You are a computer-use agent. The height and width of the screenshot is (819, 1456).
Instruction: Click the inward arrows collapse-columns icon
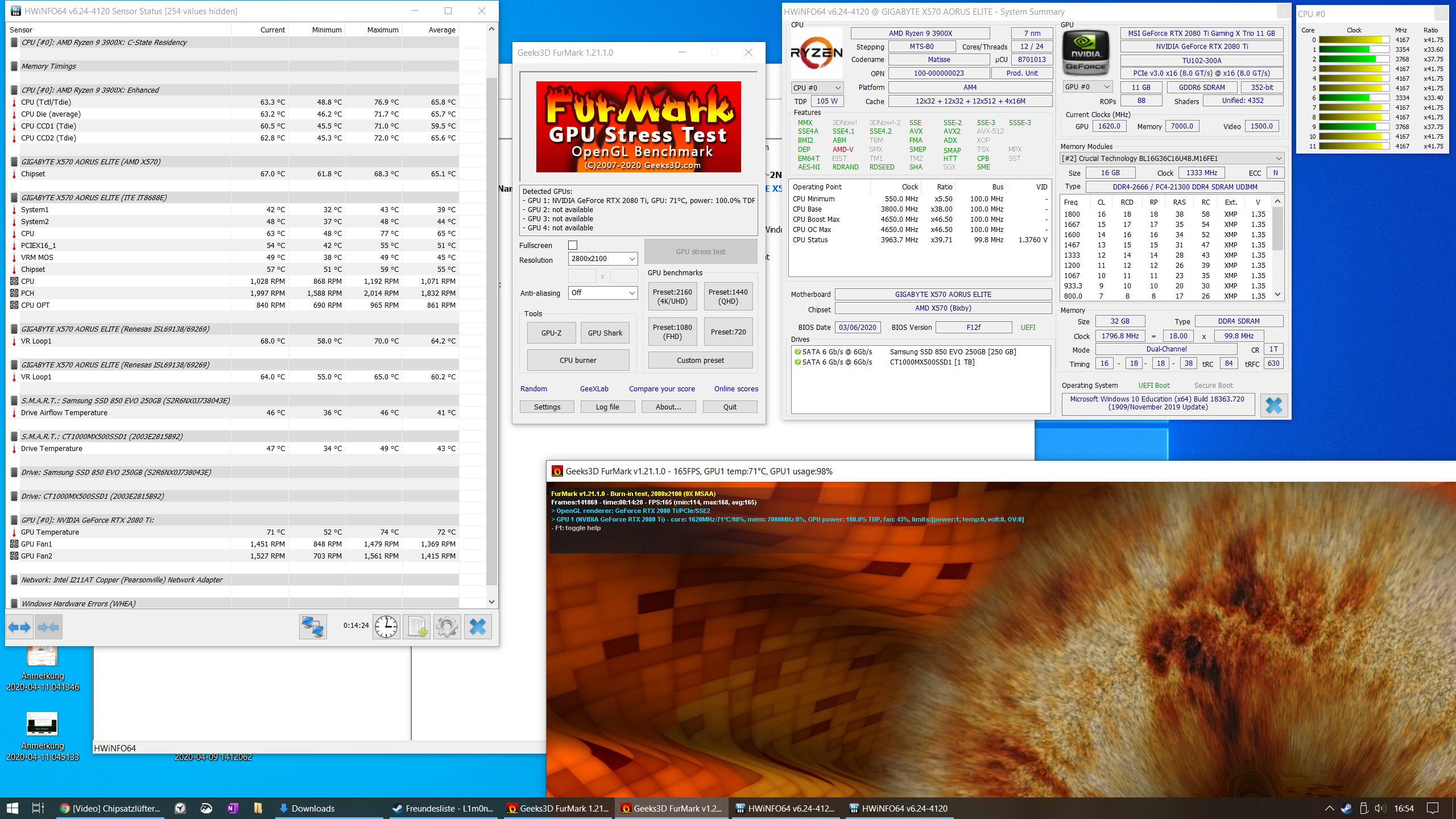48,626
